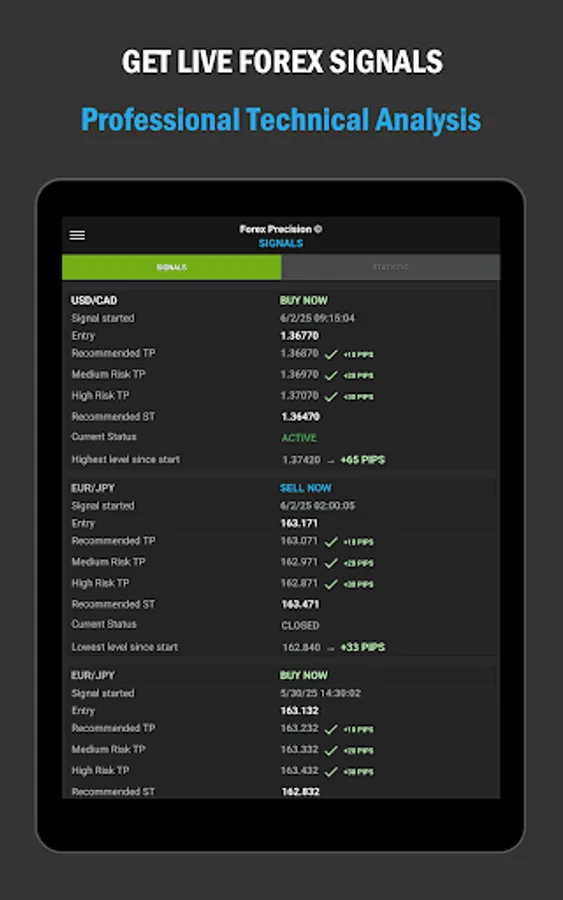563x900 pixels.
Task: Select the stop value 1.36470
Action: click(301, 417)
